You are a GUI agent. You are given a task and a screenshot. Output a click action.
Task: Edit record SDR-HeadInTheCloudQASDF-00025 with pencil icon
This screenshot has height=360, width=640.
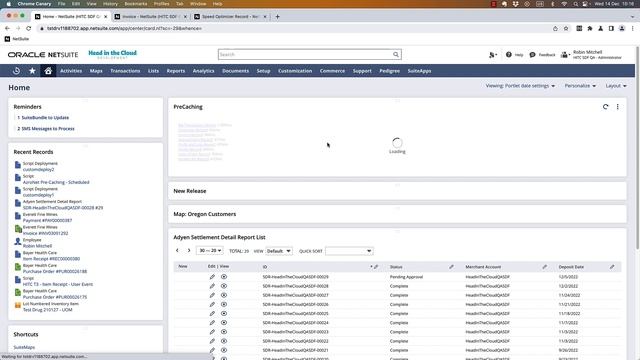212,313
